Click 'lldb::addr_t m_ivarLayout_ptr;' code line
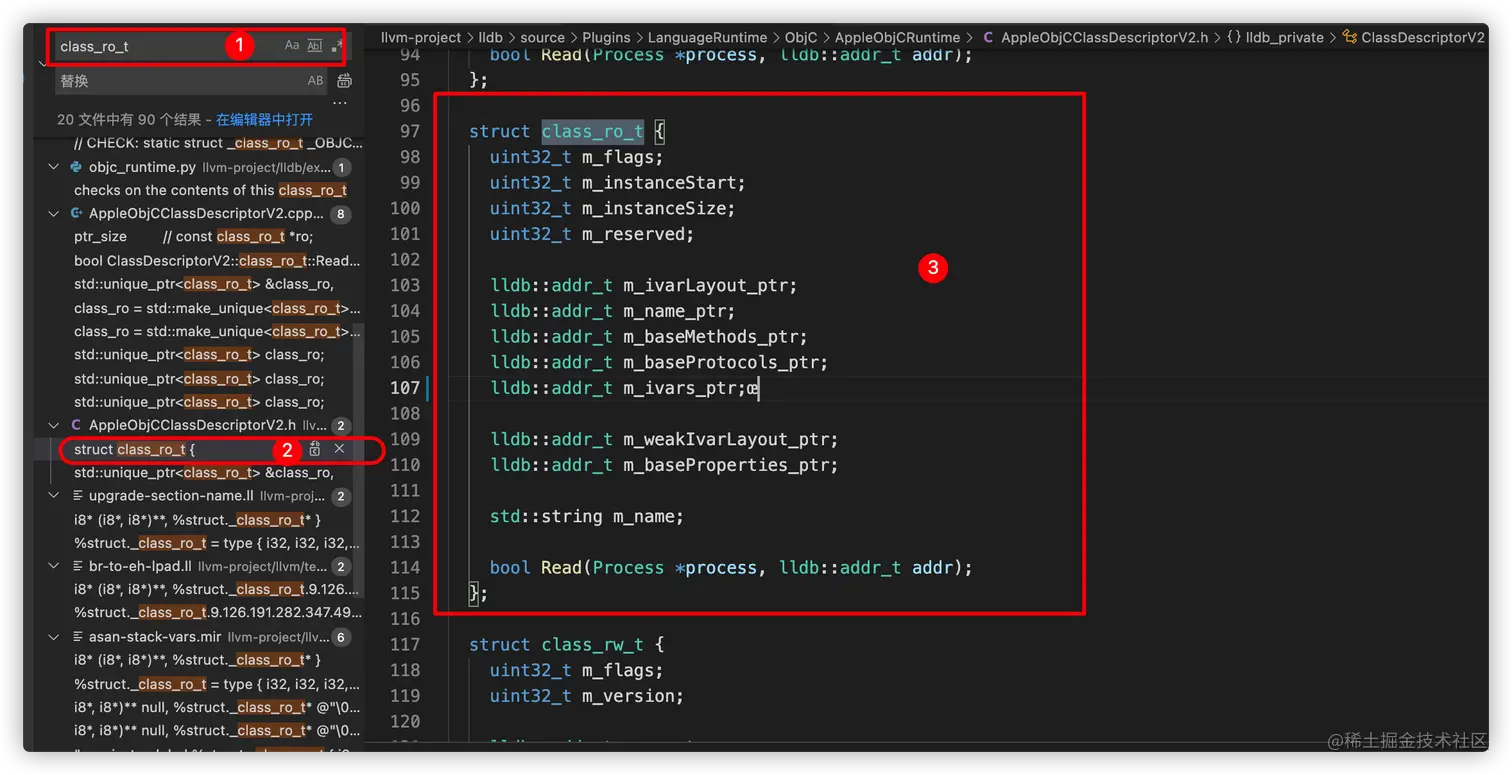Image resolution: width=1512 pixels, height=775 pixels. [x=643, y=286]
